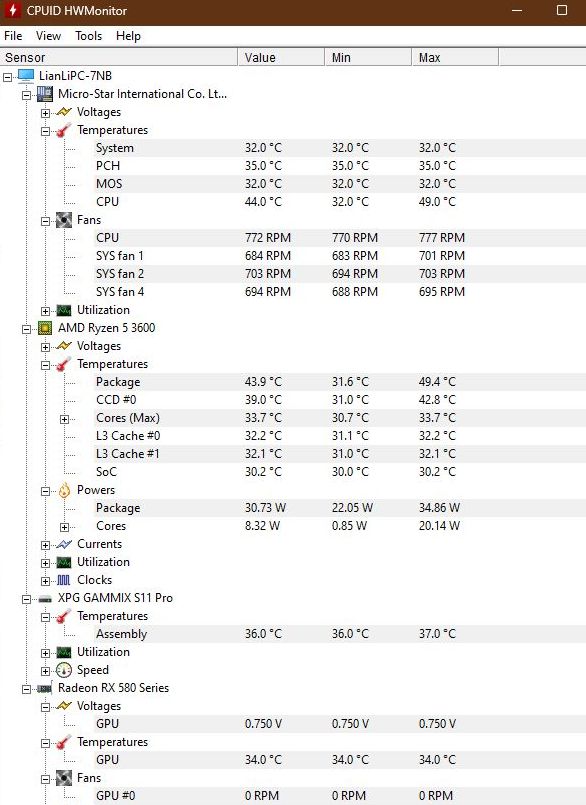Collapse the AMD Ryzen 5 3600 node

pos(26,329)
